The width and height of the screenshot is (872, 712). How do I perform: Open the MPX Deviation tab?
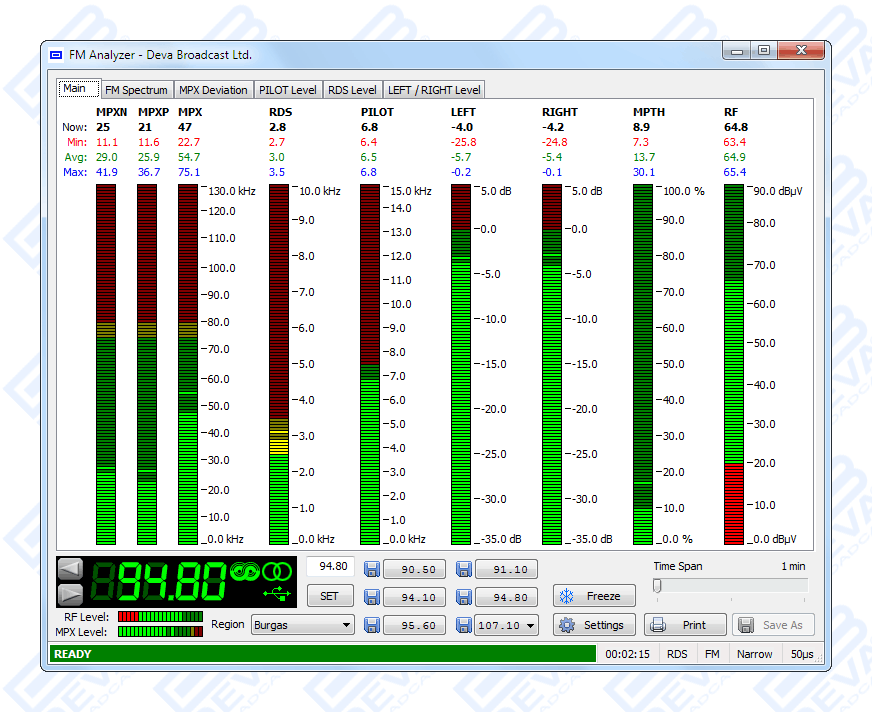(x=213, y=90)
